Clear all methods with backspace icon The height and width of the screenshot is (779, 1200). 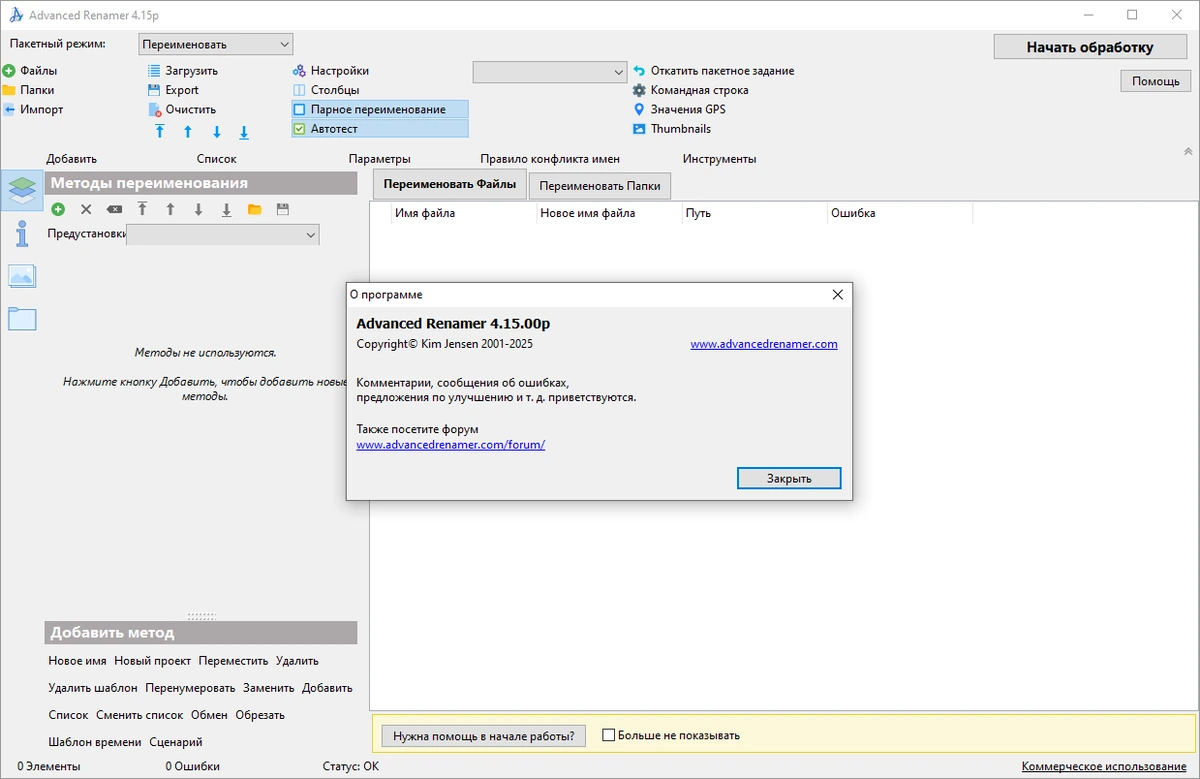(x=114, y=209)
